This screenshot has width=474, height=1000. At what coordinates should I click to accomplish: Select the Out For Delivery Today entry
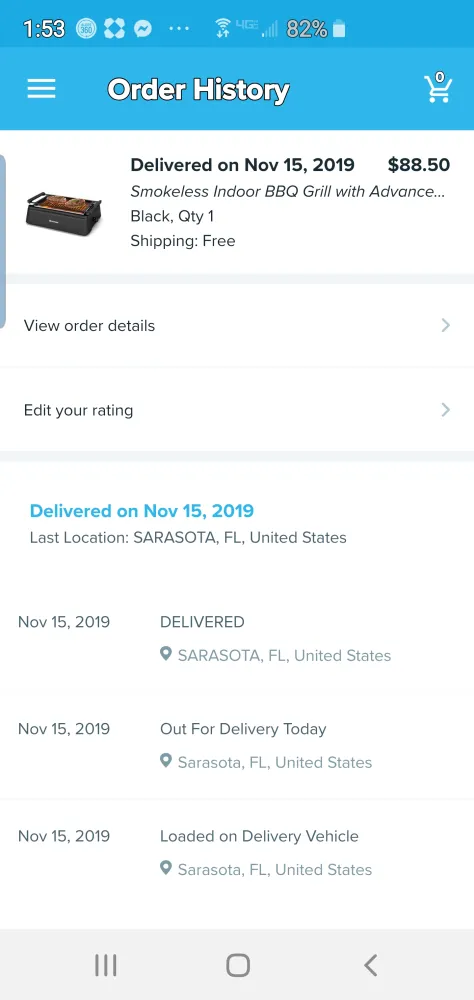237,745
